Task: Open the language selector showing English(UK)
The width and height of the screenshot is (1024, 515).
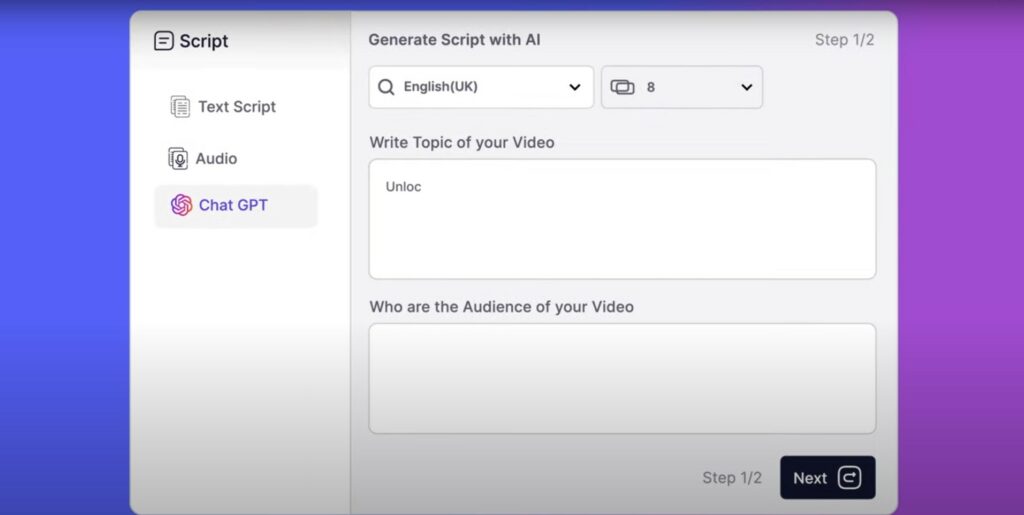Action: click(x=481, y=87)
